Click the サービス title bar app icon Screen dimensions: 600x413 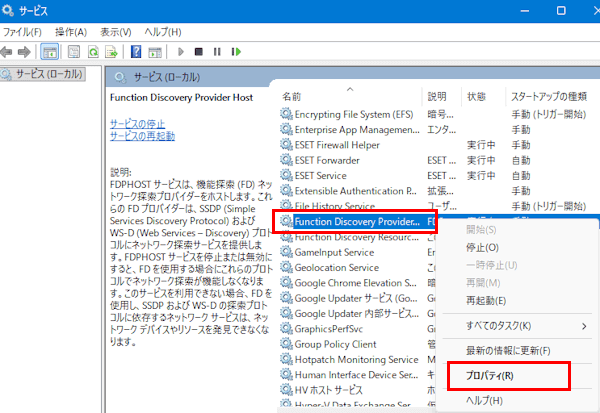pyautogui.click(x=8, y=10)
